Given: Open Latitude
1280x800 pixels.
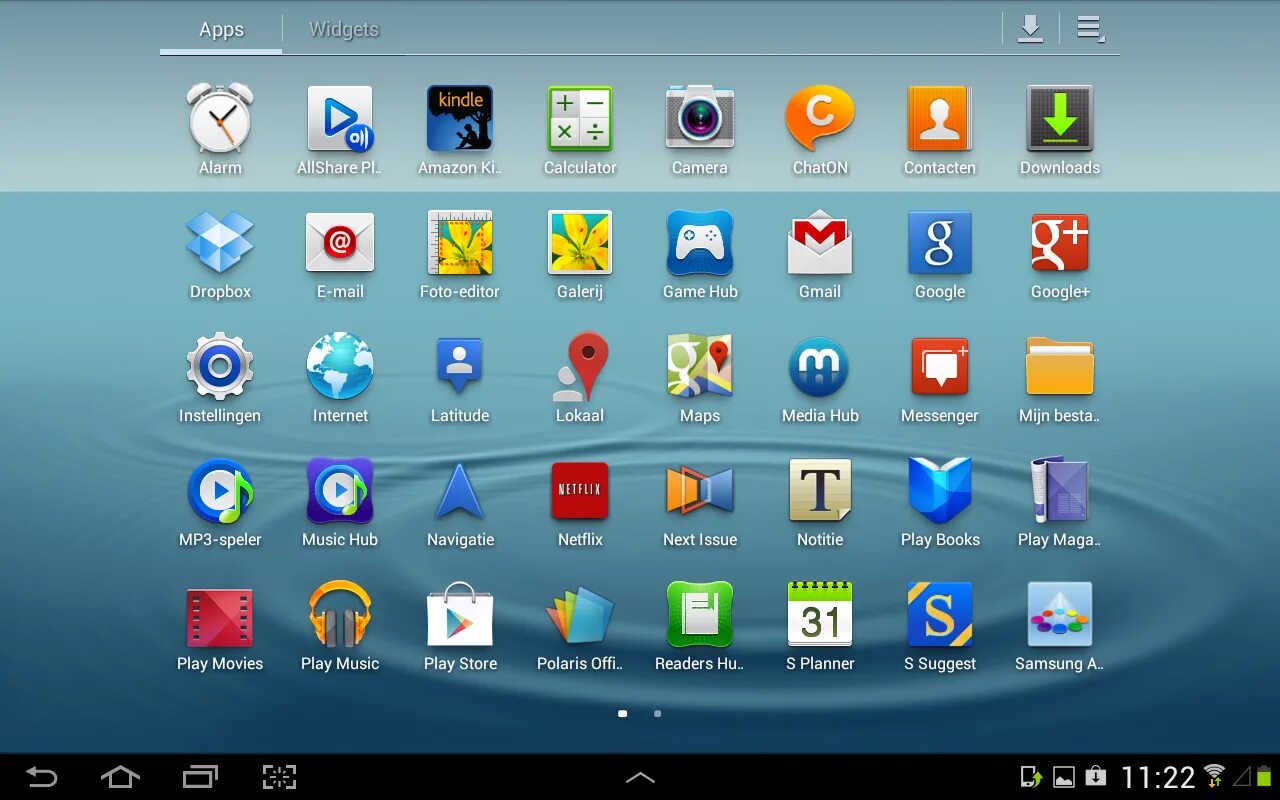Looking at the screenshot, I should [460, 367].
